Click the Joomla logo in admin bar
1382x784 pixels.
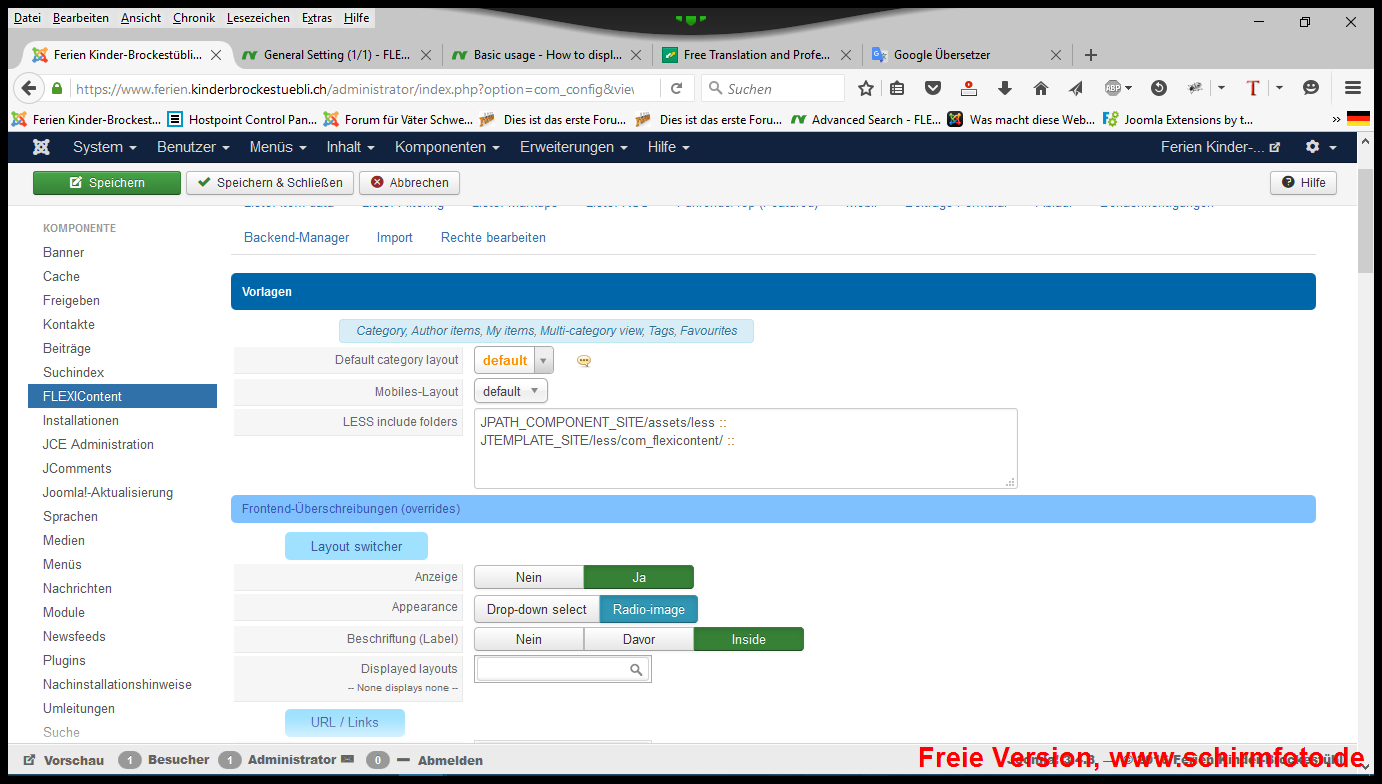pyautogui.click(x=41, y=147)
